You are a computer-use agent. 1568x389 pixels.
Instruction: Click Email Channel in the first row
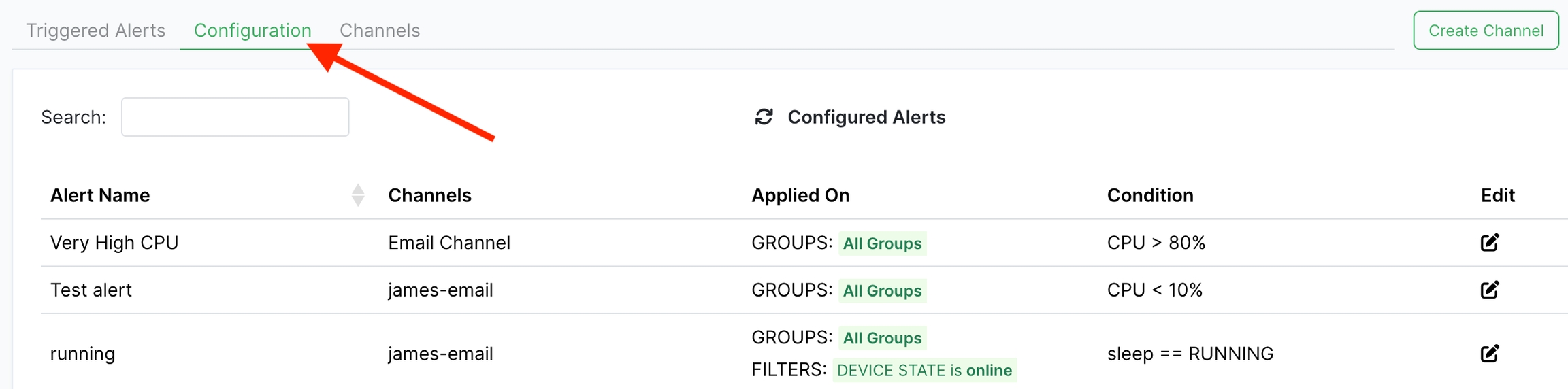[x=448, y=243]
